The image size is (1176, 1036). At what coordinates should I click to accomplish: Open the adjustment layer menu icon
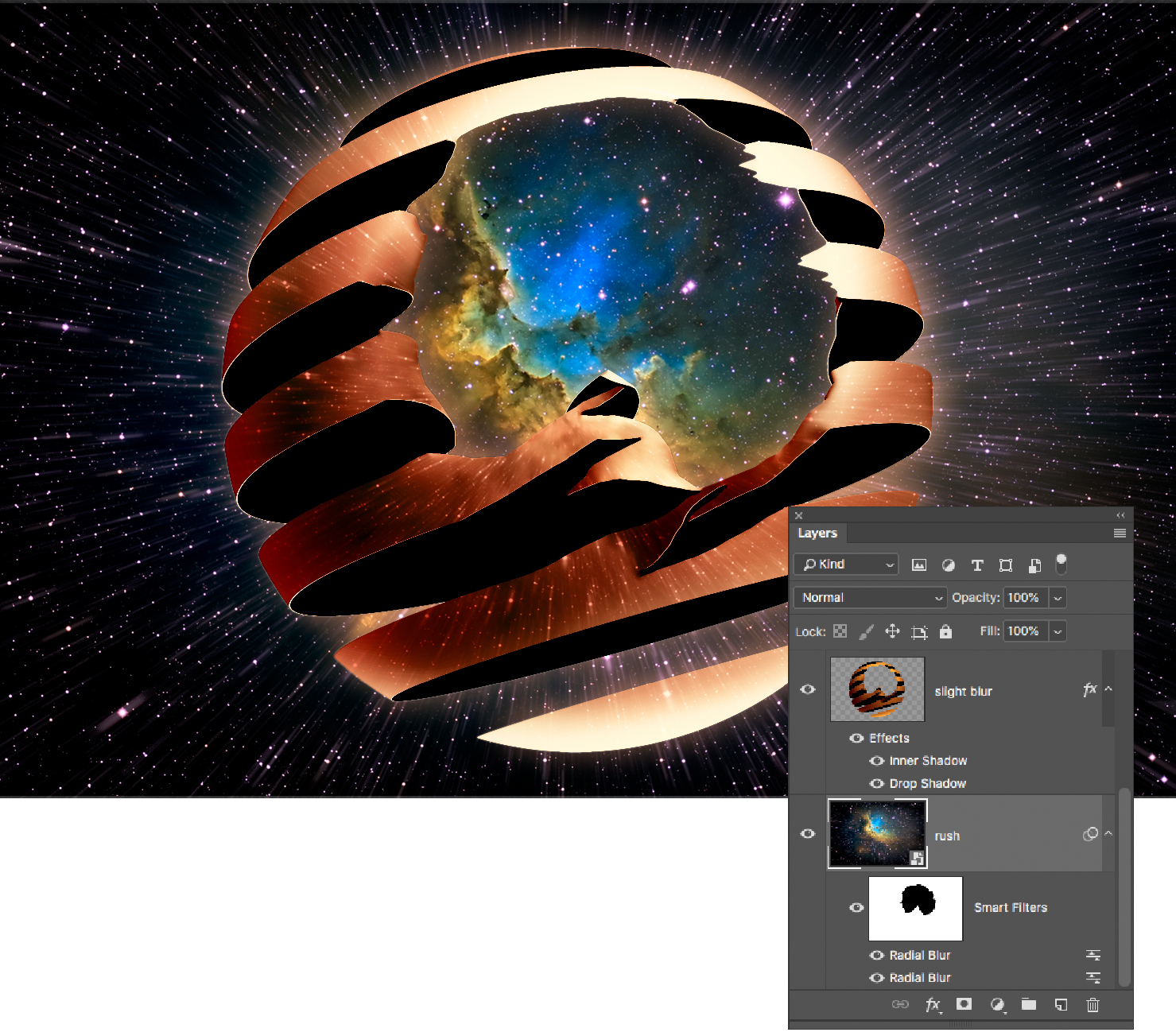tap(997, 1004)
